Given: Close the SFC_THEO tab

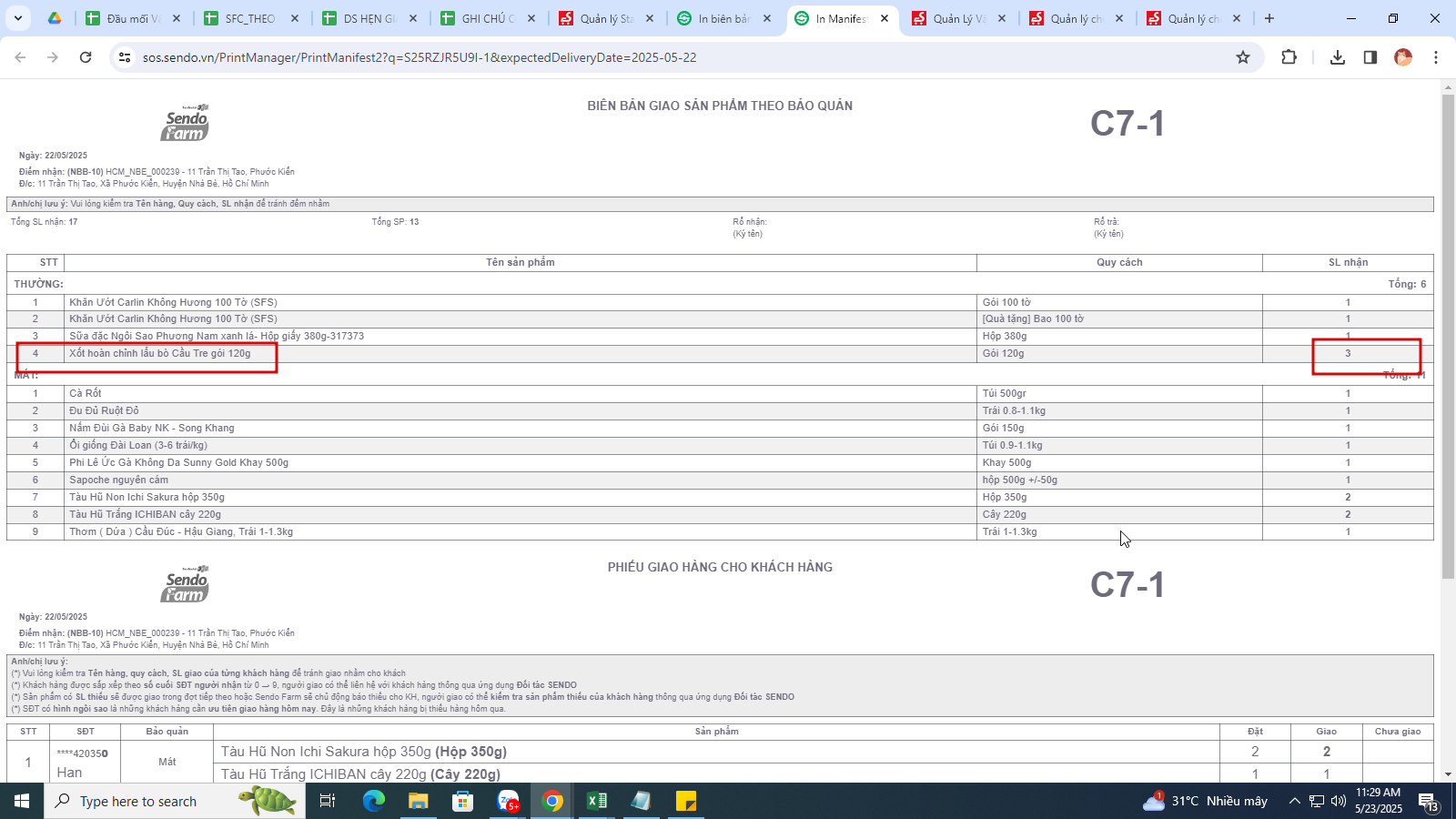Looking at the screenshot, I should coord(295,18).
